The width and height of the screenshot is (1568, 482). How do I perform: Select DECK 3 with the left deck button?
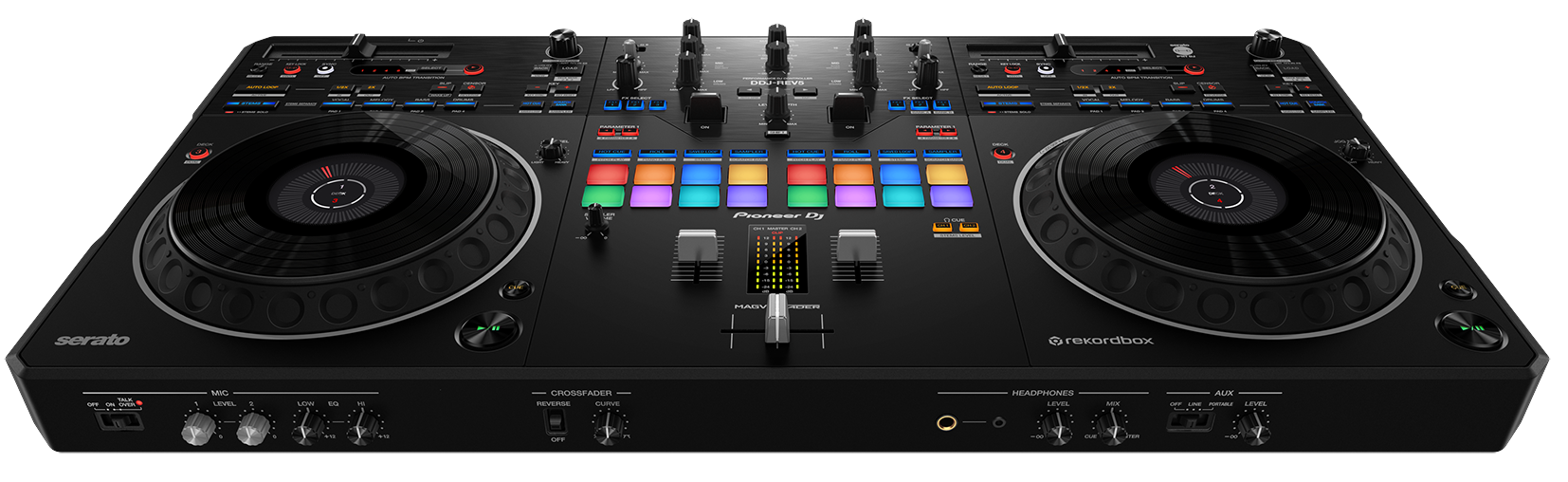pyautogui.click(x=199, y=153)
